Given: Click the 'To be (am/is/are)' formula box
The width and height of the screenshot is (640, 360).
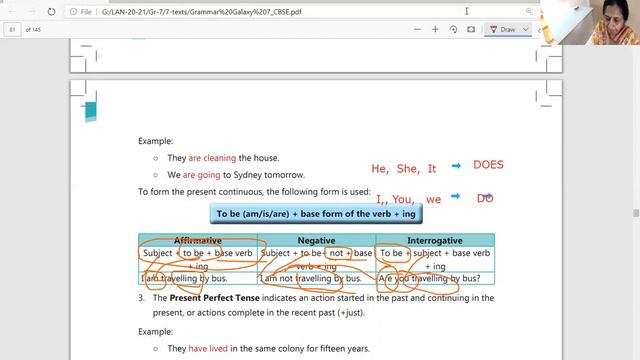Looking at the screenshot, I should click(x=316, y=213).
